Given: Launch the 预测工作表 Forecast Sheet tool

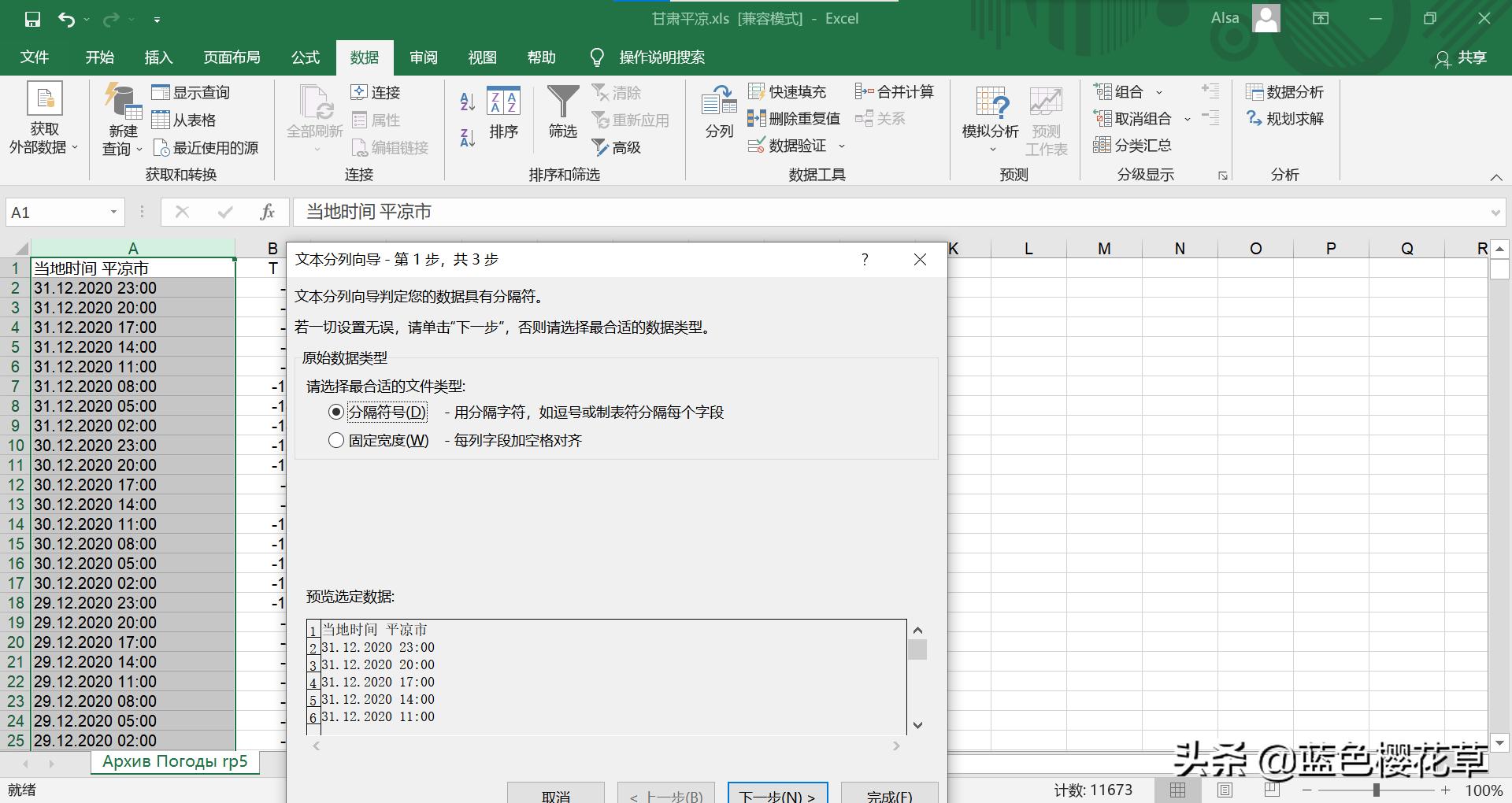Looking at the screenshot, I should (x=1045, y=118).
